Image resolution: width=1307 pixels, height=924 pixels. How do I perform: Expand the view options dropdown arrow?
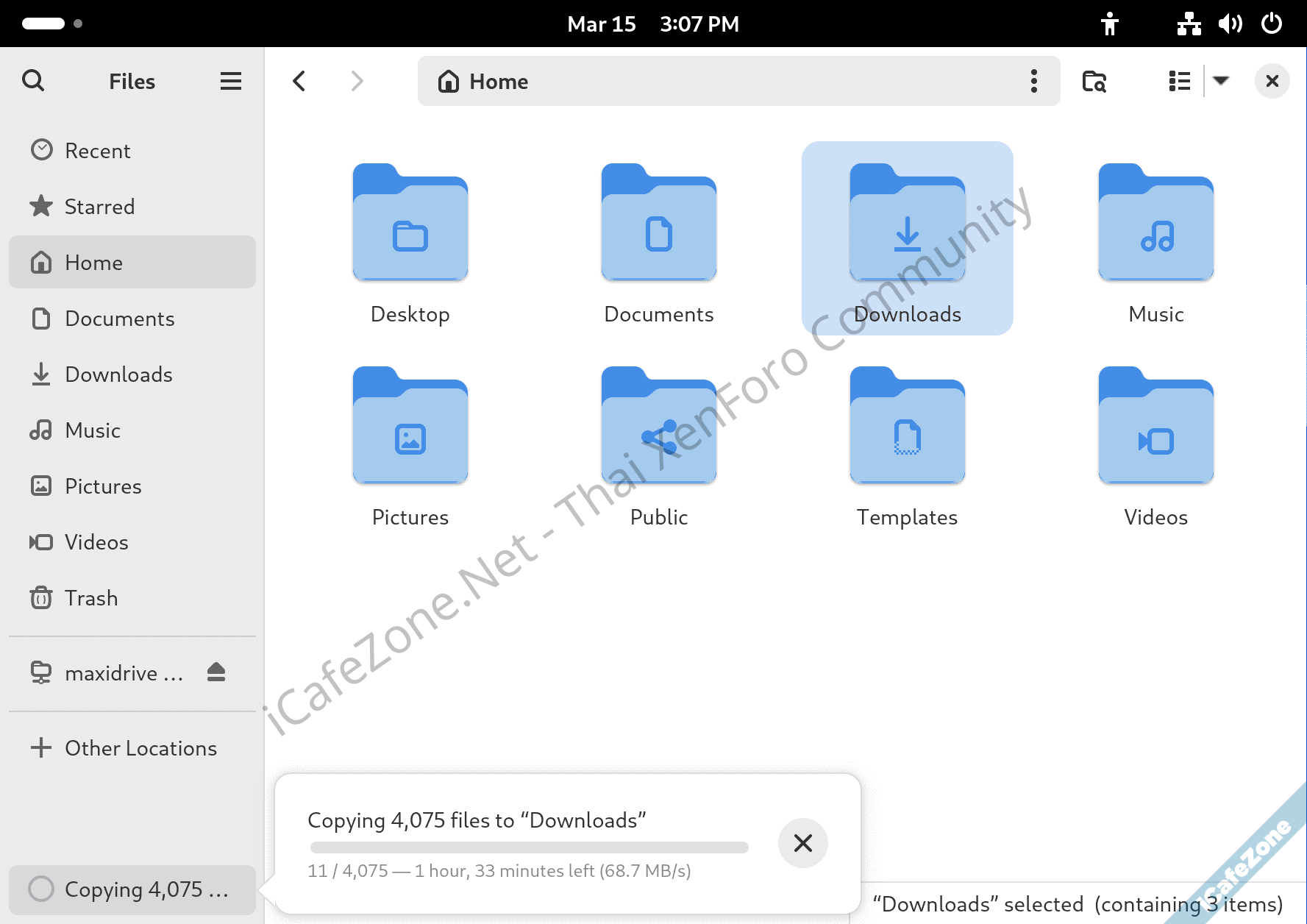tap(1221, 81)
